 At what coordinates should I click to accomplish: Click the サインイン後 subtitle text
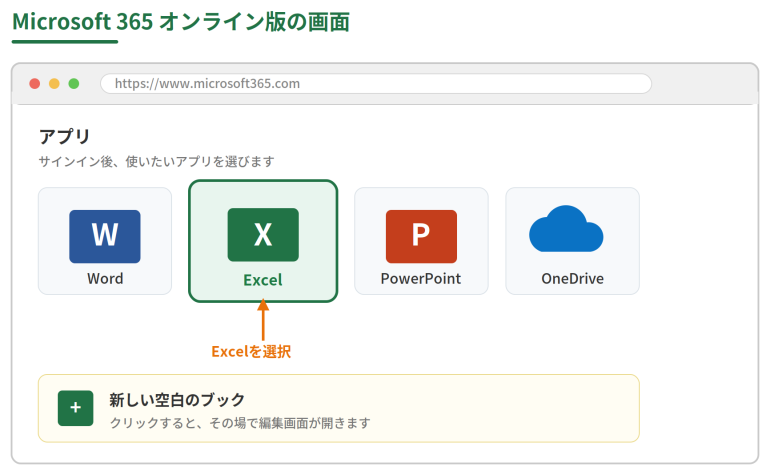[x=156, y=161]
